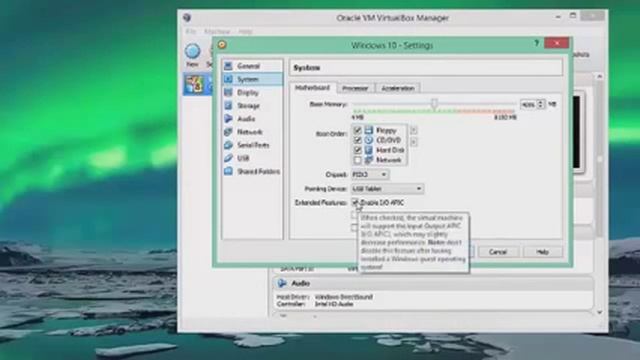The image size is (640, 360).
Task: Open the Serial Ports settings icon
Action: (229, 145)
